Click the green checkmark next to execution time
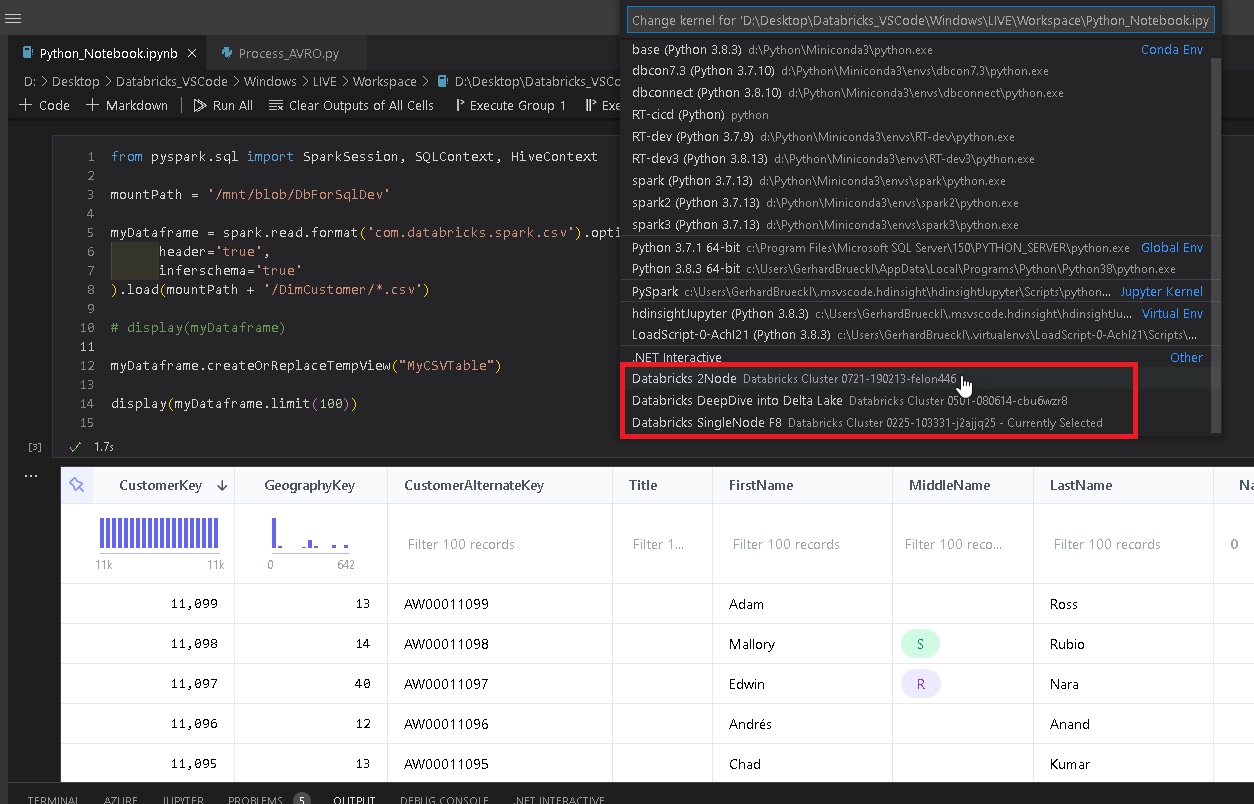Screen dimensions: 1254x804 [x=74, y=447]
